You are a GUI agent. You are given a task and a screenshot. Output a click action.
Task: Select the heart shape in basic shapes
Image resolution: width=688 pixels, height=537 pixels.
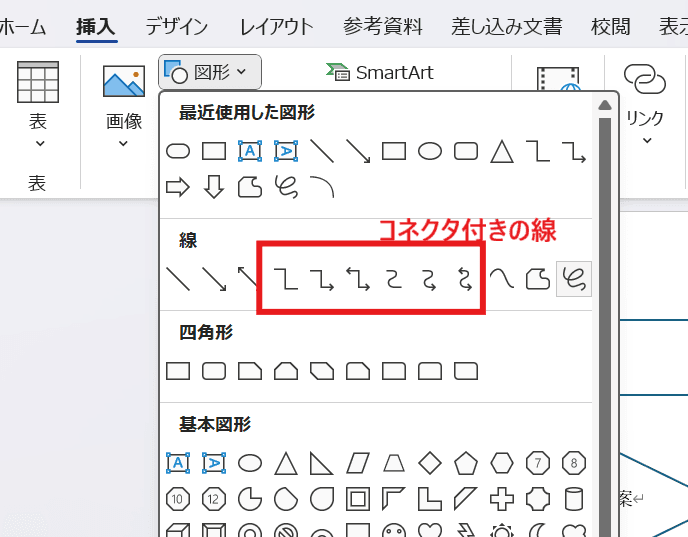tap(430, 531)
